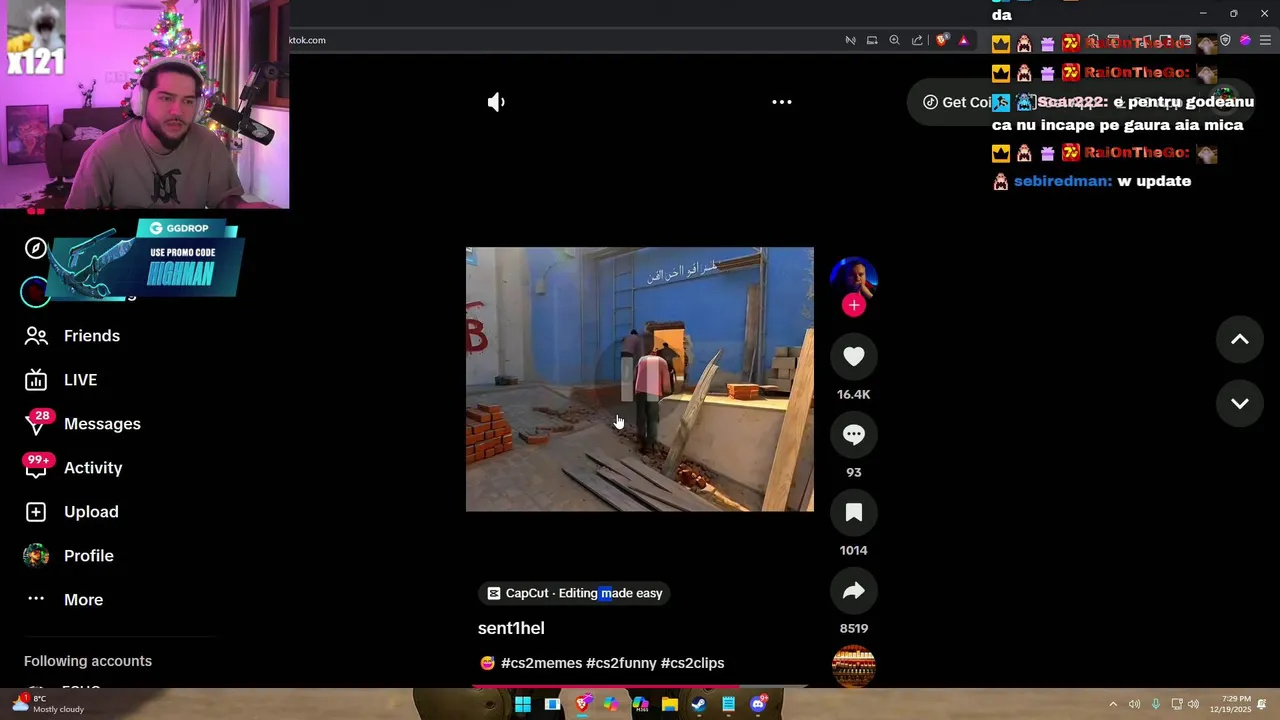The width and height of the screenshot is (1280, 720).
Task: Open the sent1hel username
Action: (x=511, y=628)
